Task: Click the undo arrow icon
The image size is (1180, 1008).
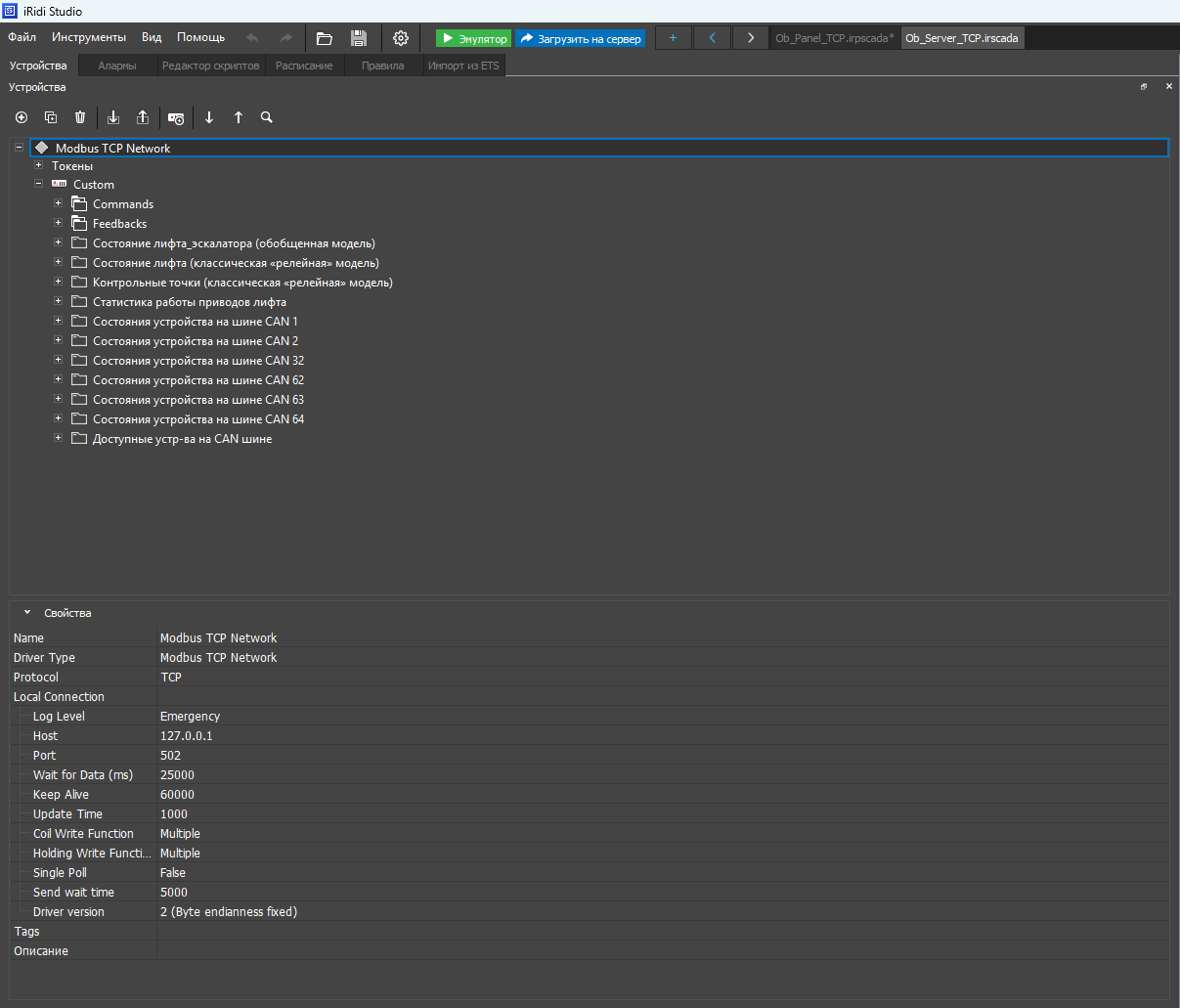Action: (252, 38)
